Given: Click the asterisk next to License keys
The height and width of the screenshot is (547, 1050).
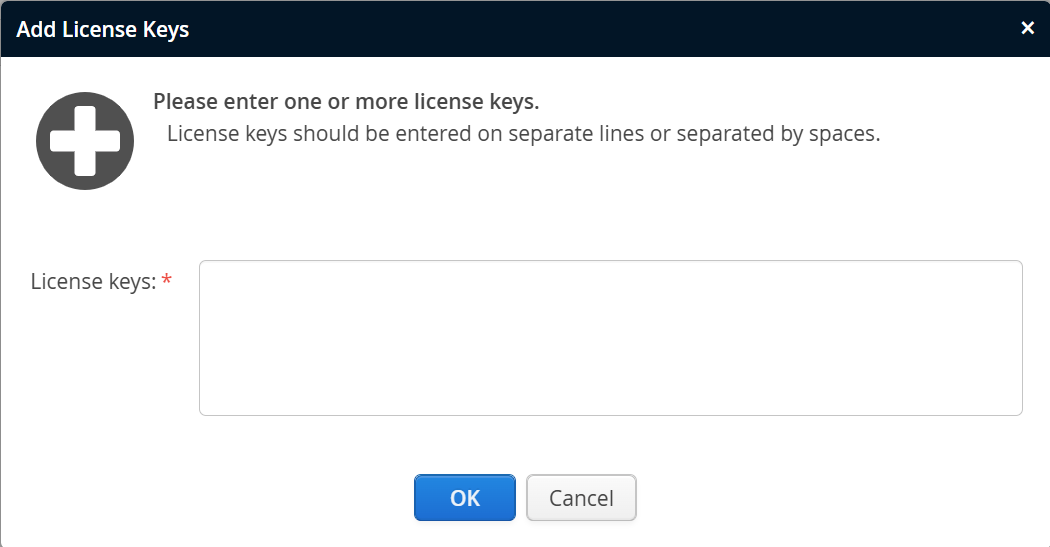Looking at the screenshot, I should [x=166, y=281].
